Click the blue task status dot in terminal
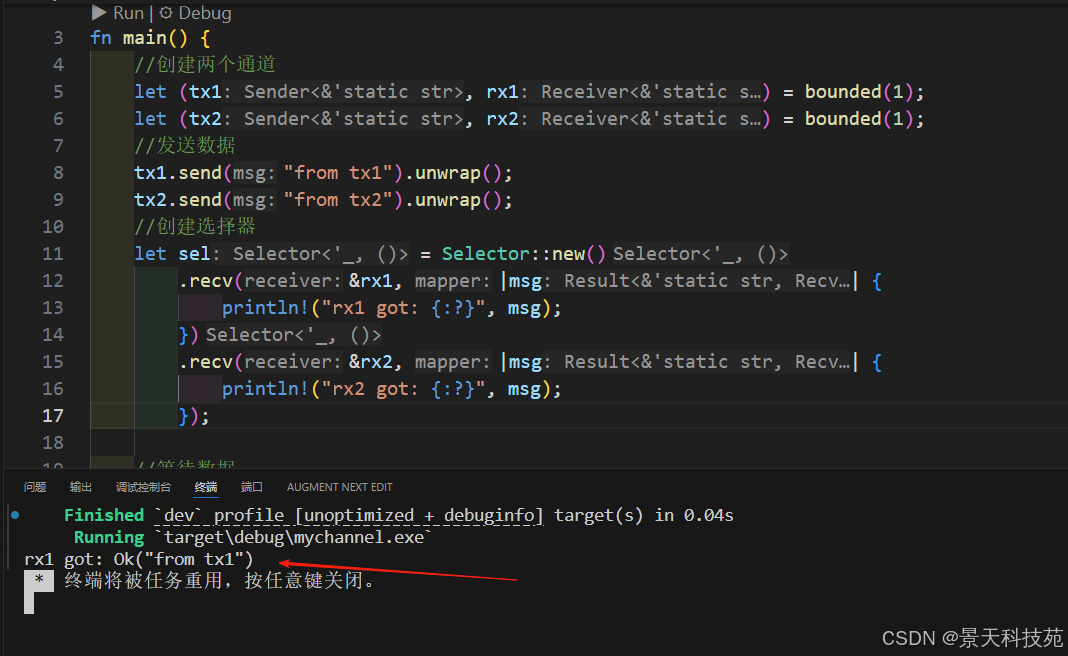1068x656 pixels. (15, 515)
